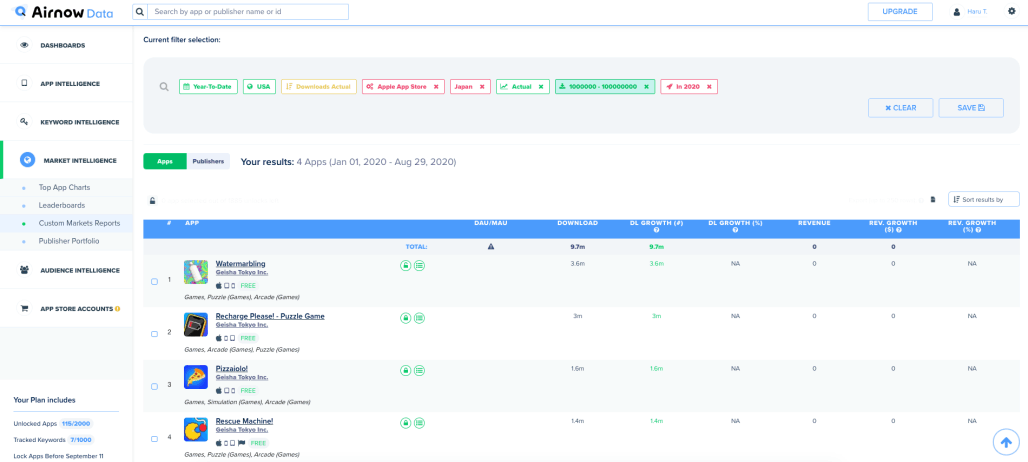Click the UPGRADE button
1028x462 pixels.
tap(900, 12)
